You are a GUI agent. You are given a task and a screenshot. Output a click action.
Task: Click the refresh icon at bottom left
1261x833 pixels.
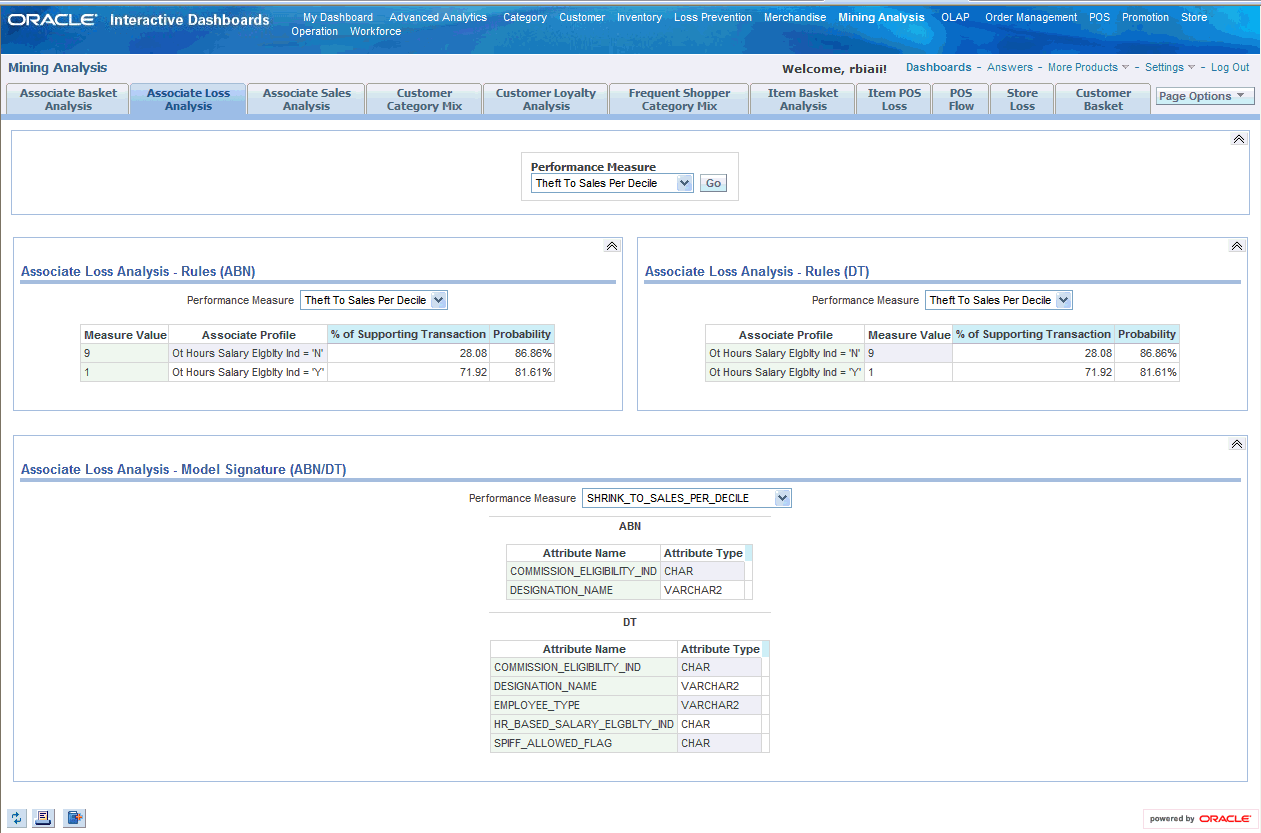click(x=16, y=818)
